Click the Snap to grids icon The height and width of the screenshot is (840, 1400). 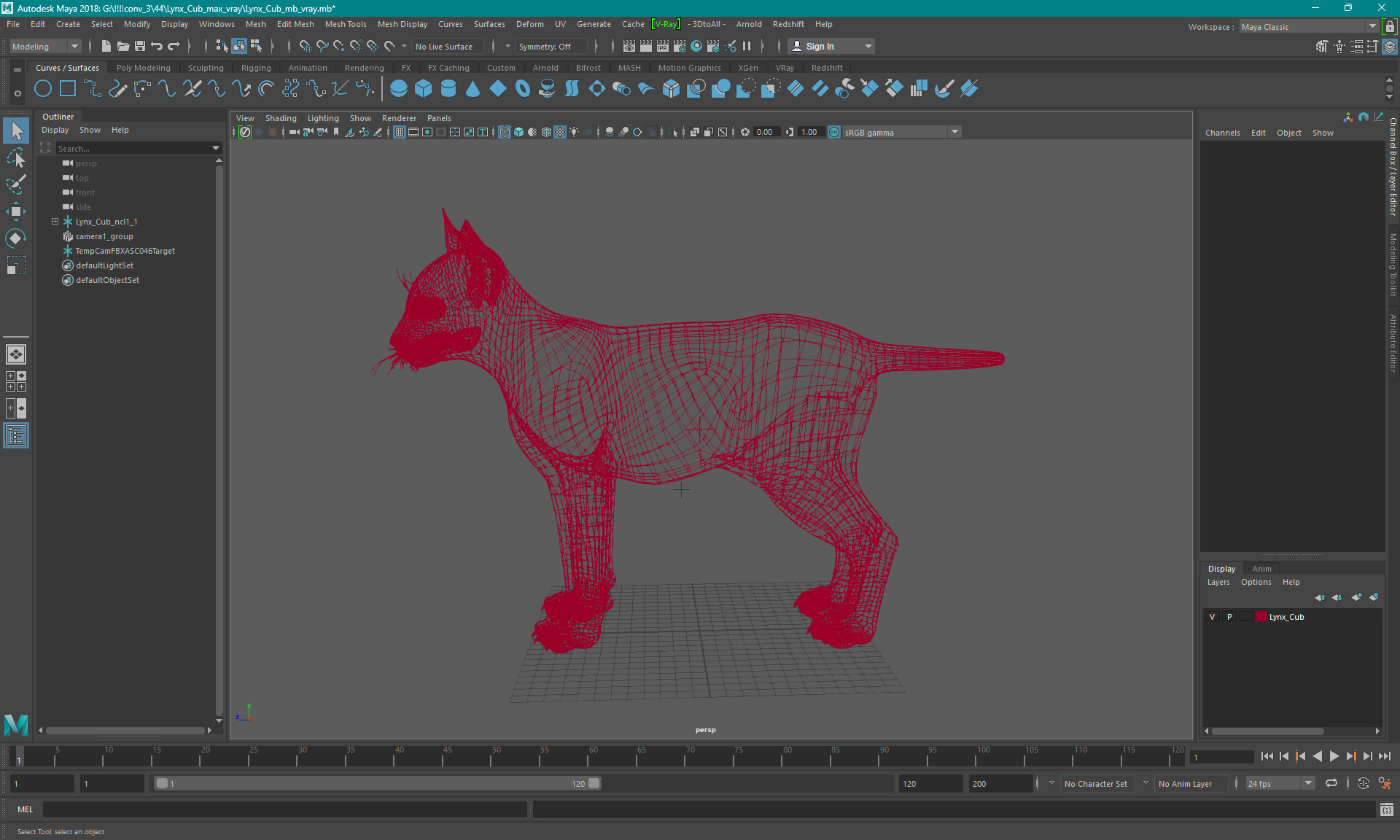tap(306, 46)
